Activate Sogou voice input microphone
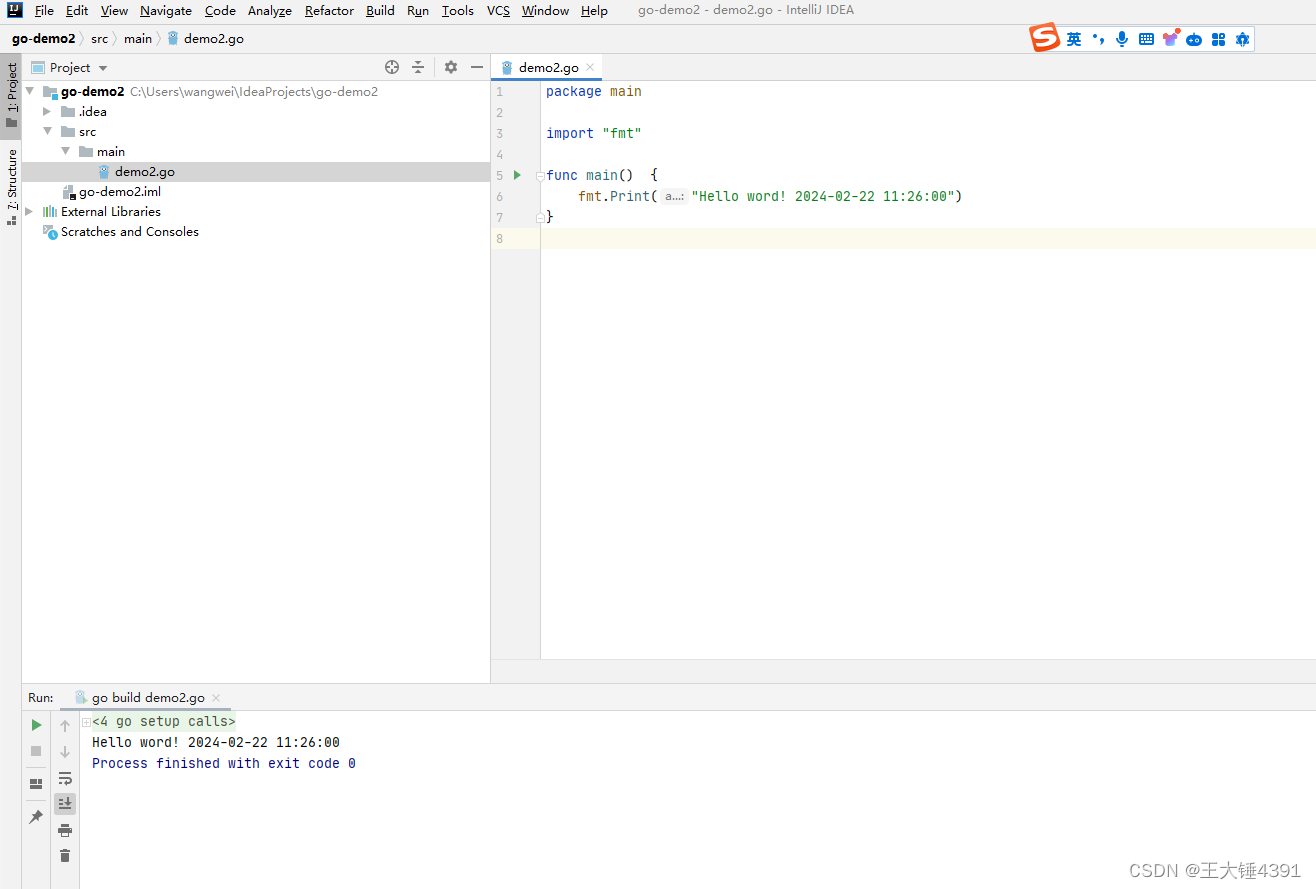The width and height of the screenshot is (1316, 889). pos(1121,38)
